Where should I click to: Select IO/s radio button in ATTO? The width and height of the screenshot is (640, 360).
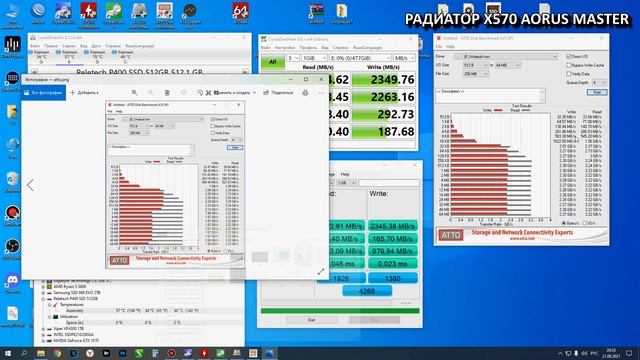[585, 223]
